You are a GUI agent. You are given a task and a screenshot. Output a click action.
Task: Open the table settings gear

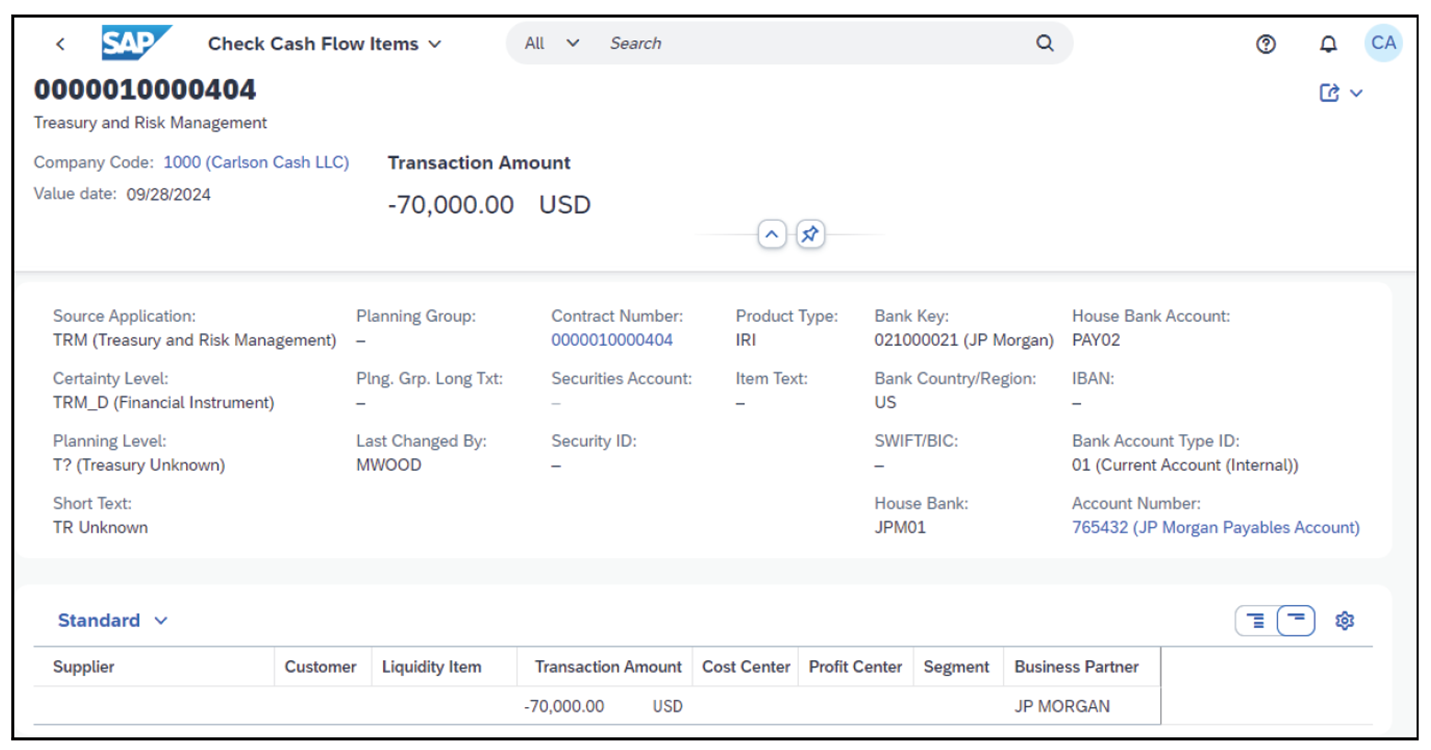(x=1345, y=620)
